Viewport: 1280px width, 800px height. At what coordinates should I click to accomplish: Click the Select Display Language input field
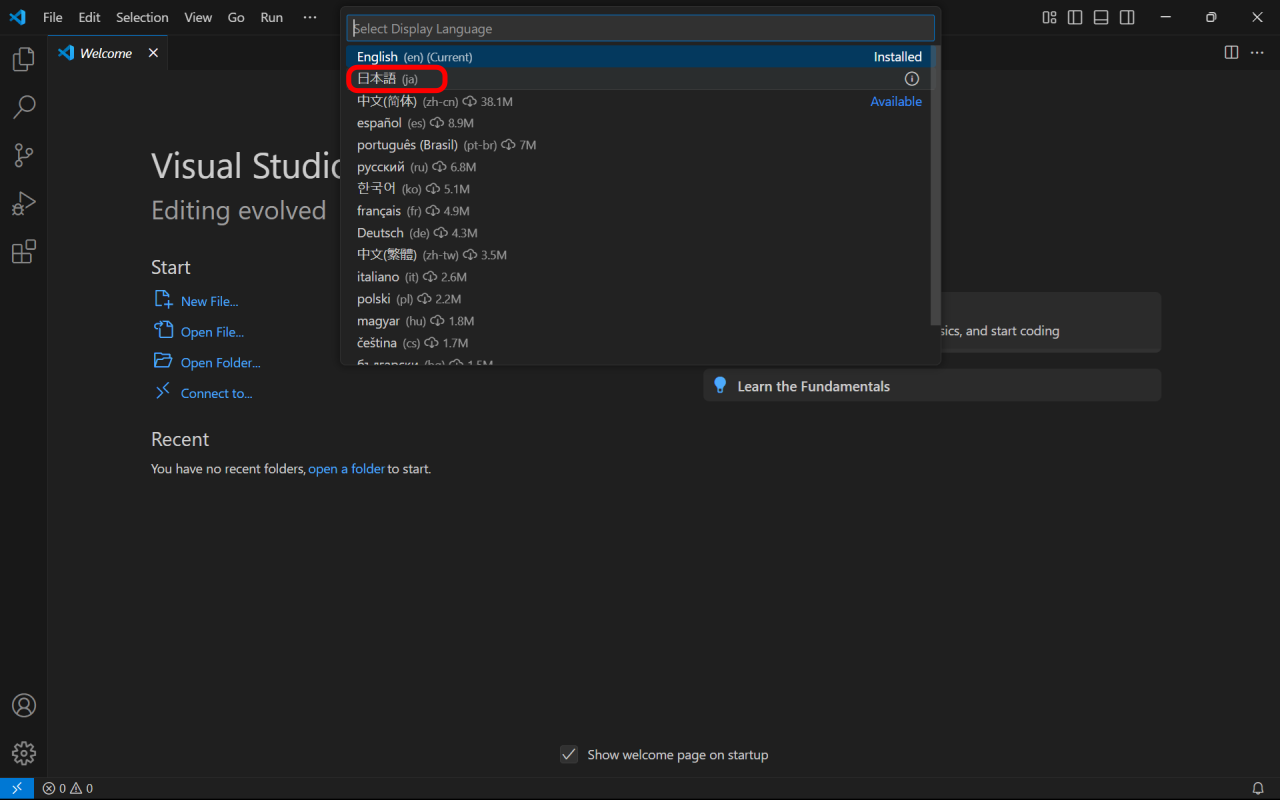click(640, 28)
